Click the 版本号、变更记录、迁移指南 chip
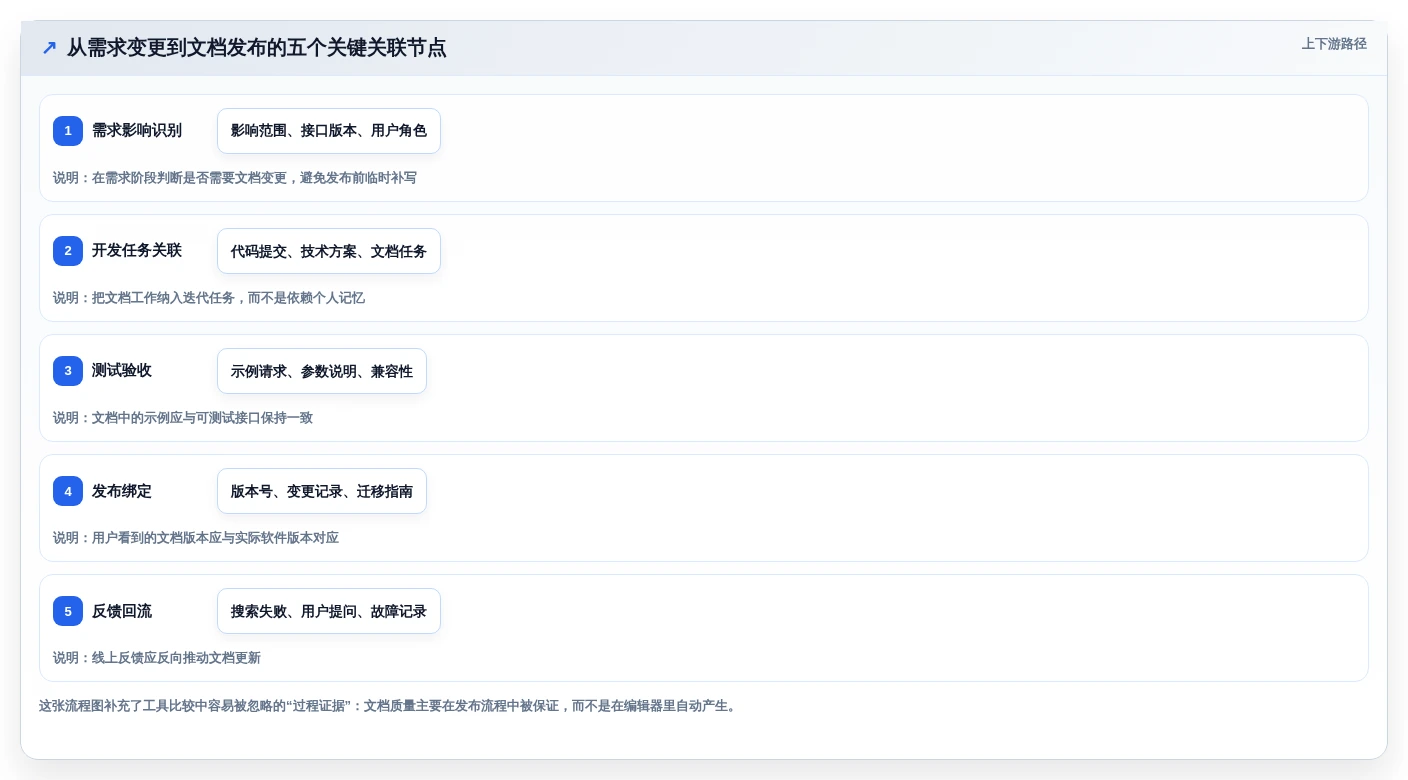Viewport: 1408px width, 780px height. (x=322, y=491)
